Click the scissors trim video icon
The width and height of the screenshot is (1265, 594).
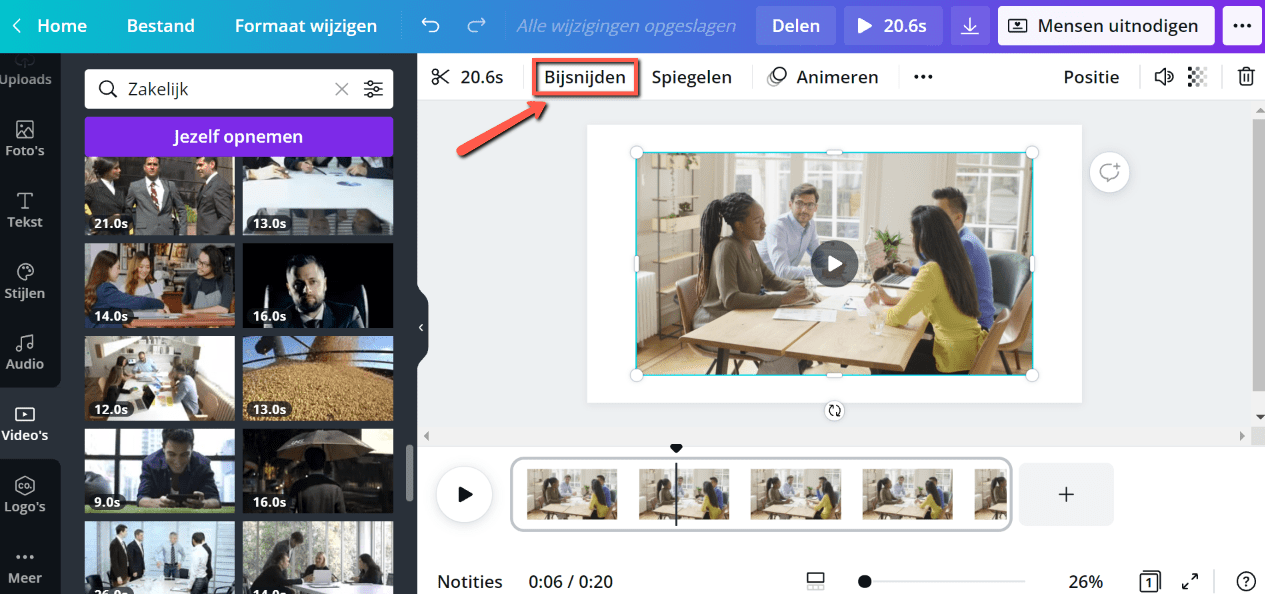click(x=441, y=77)
